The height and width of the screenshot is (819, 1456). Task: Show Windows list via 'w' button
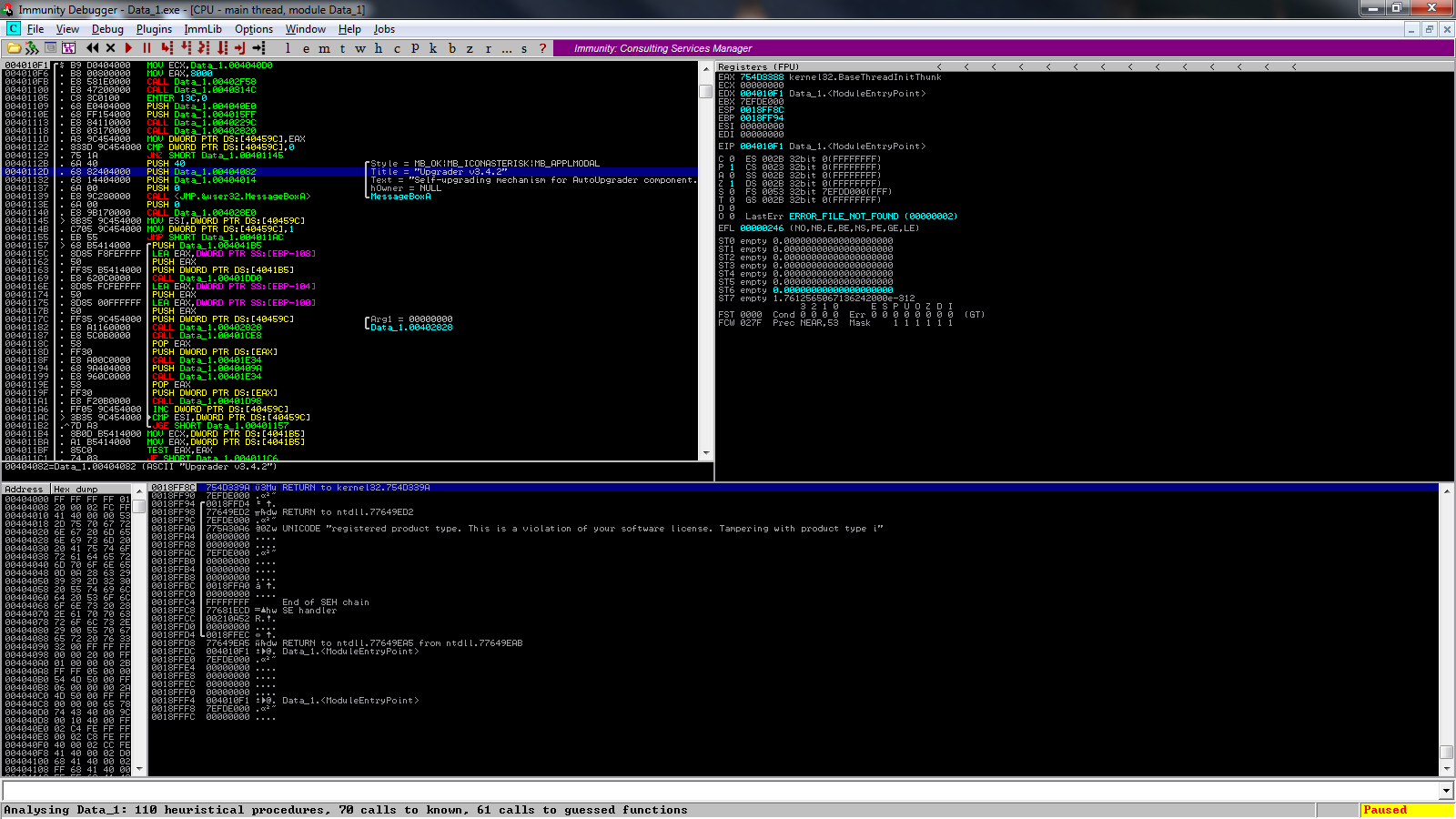(x=360, y=48)
